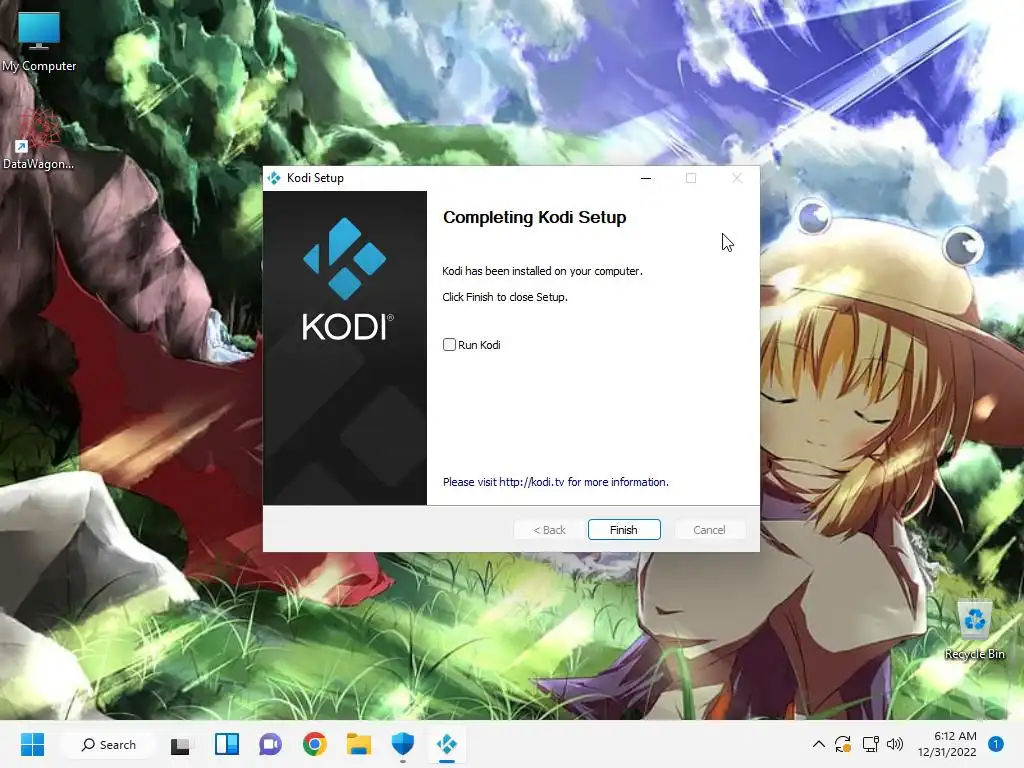This screenshot has height=768, width=1024.
Task: Open the Widgets panel icon
Action: tap(227, 744)
